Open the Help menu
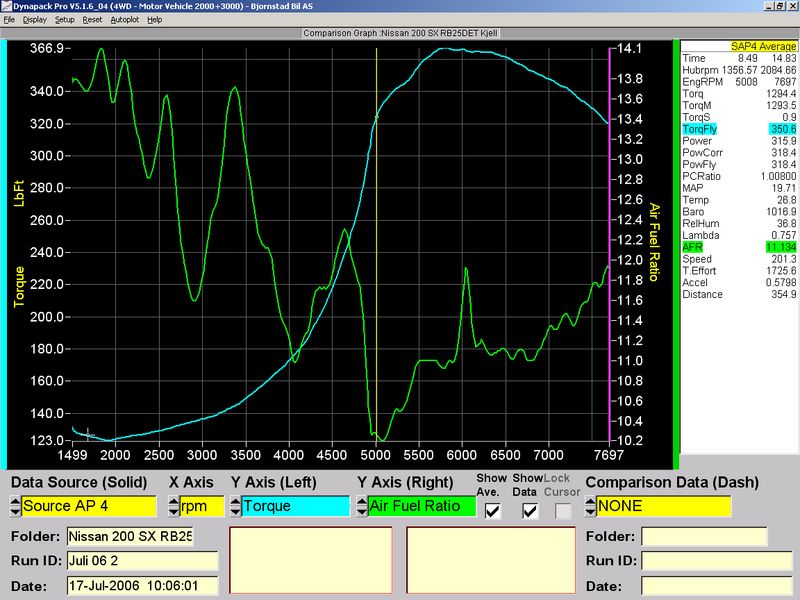This screenshot has width=800, height=600. click(x=155, y=20)
